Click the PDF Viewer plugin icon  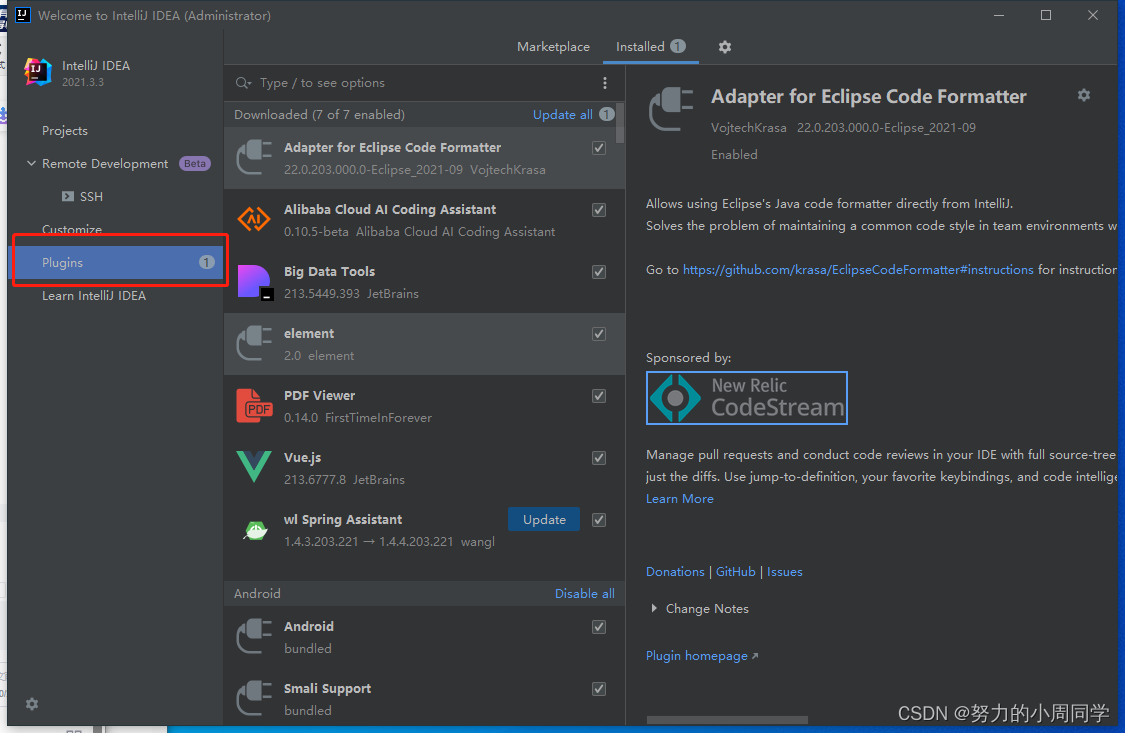(254, 406)
